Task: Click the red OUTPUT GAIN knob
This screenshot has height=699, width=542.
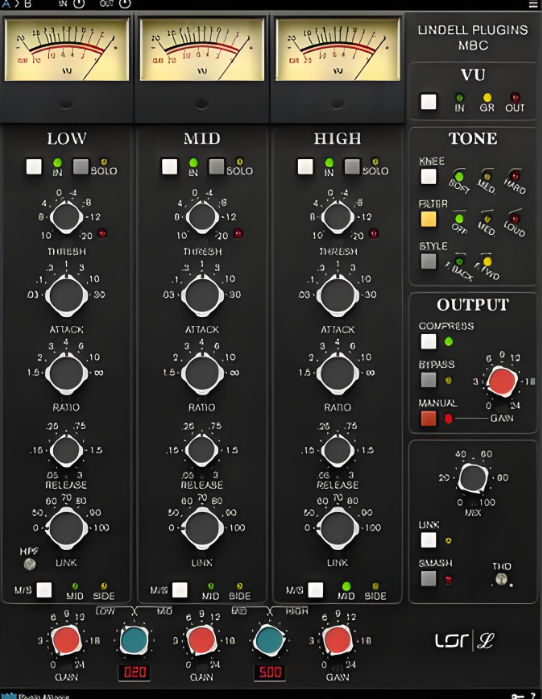Action: point(502,381)
